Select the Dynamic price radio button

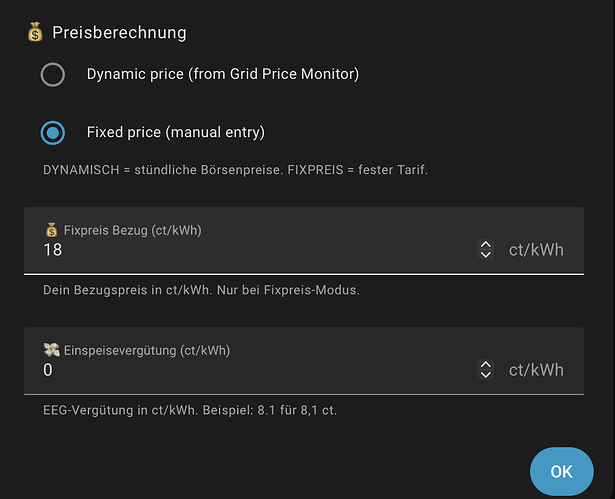click(53, 74)
